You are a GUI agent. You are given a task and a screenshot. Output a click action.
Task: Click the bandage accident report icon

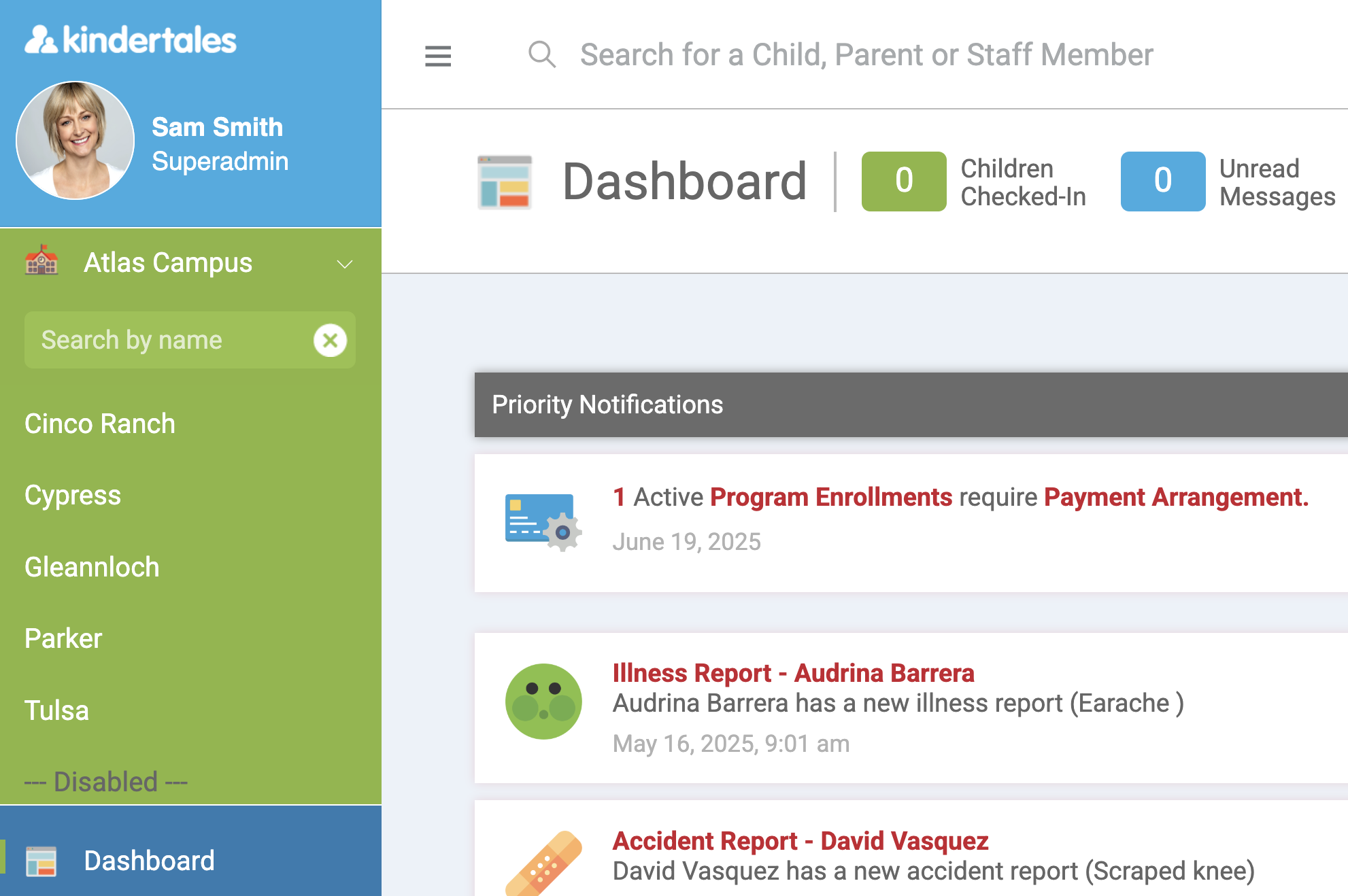tap(543, 863)
